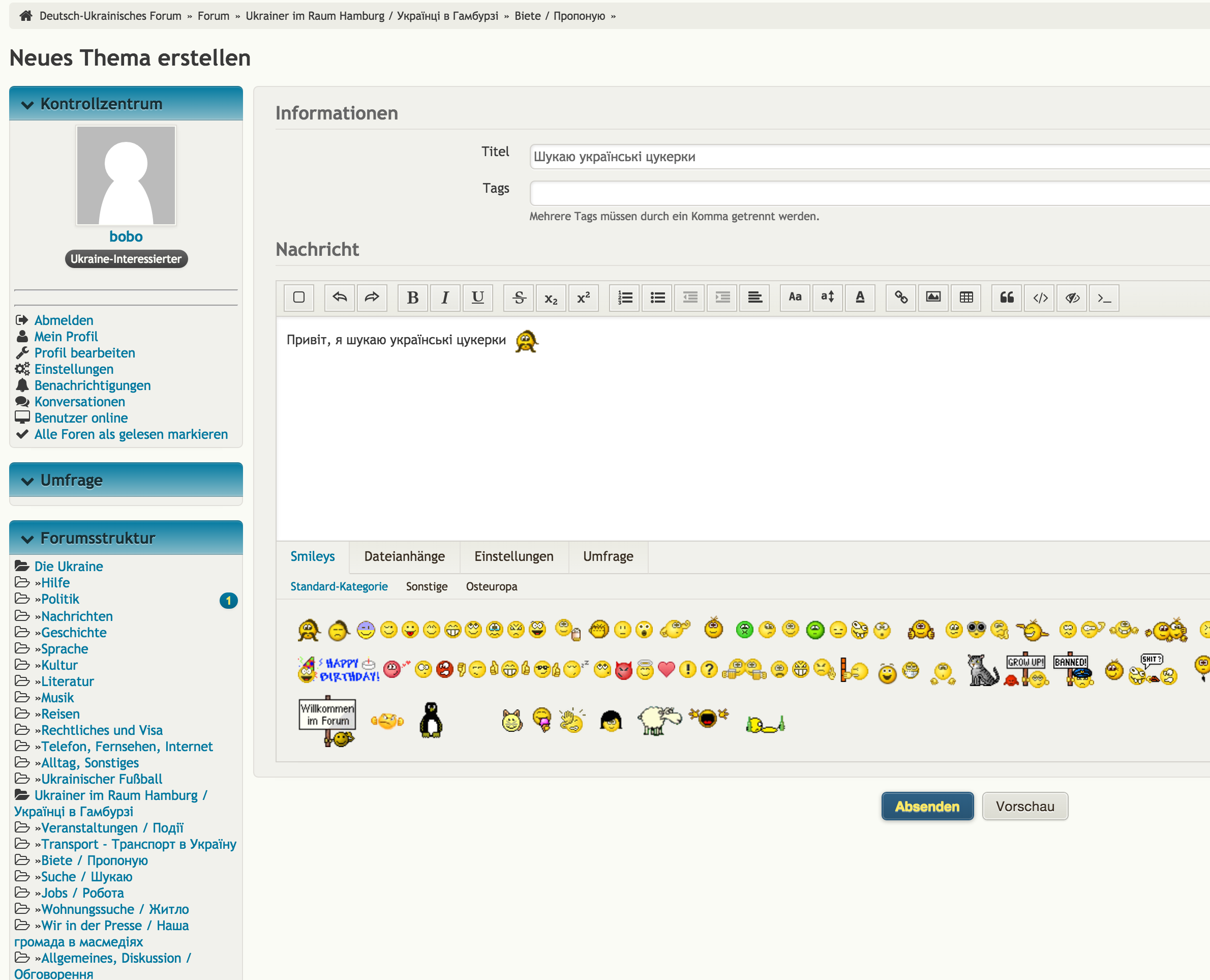Select Osteuropa smiley category

pyautogui.click(x=492, y=586)
